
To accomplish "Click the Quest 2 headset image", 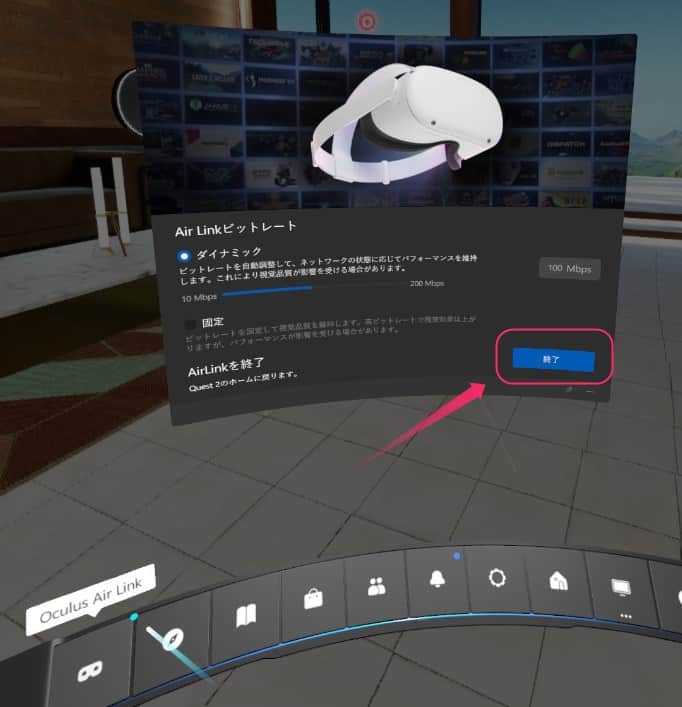I will pos(407,124).
